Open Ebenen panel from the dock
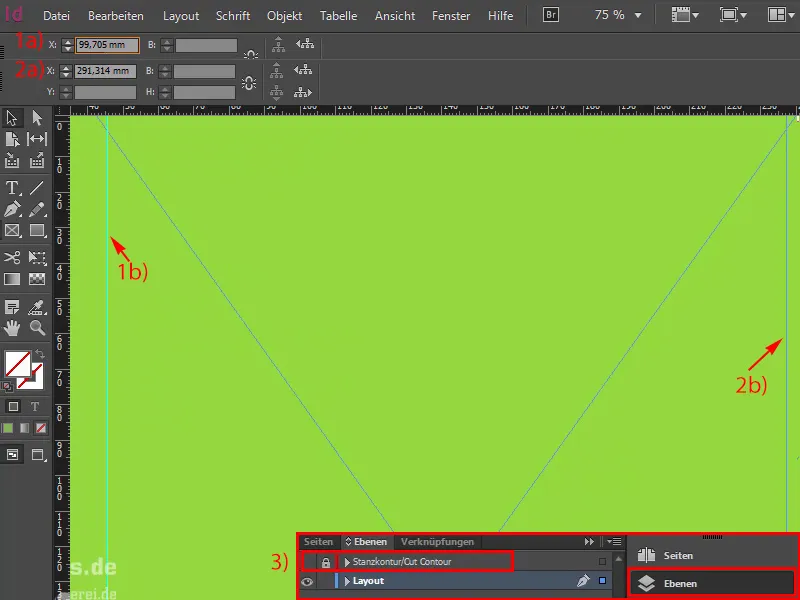The image size is (800, 600). point(713,583)
